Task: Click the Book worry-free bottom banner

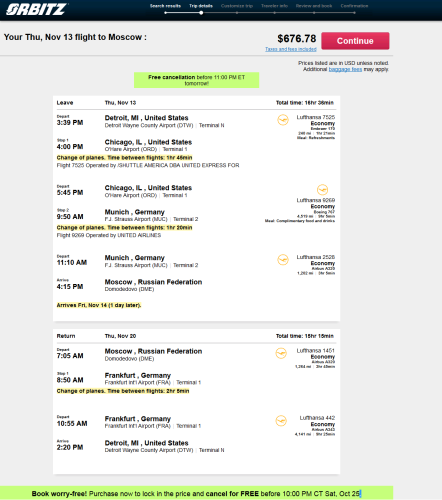Action: click(x=197, y=493)
